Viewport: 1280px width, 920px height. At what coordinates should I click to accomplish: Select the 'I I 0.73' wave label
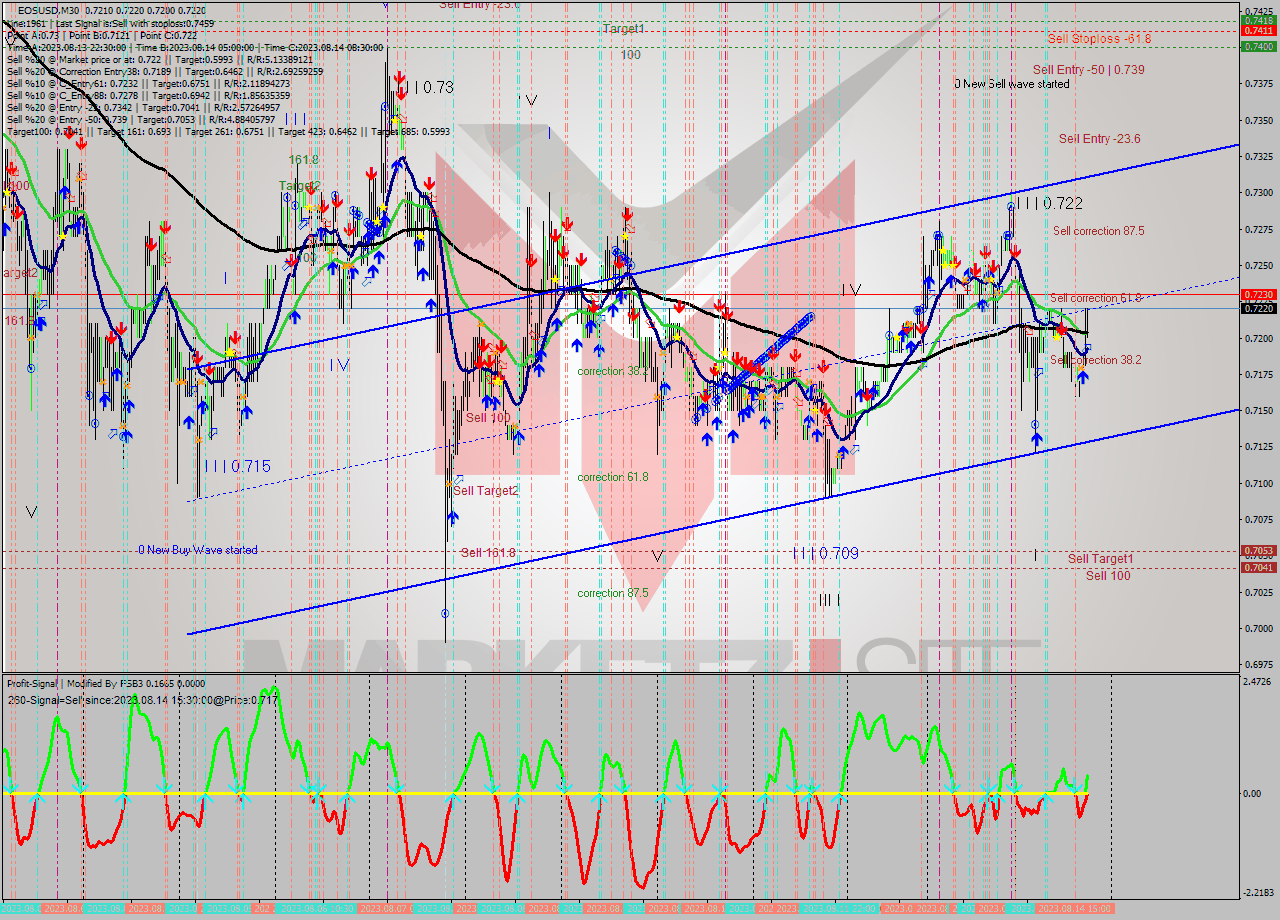[x=430, y=88]
